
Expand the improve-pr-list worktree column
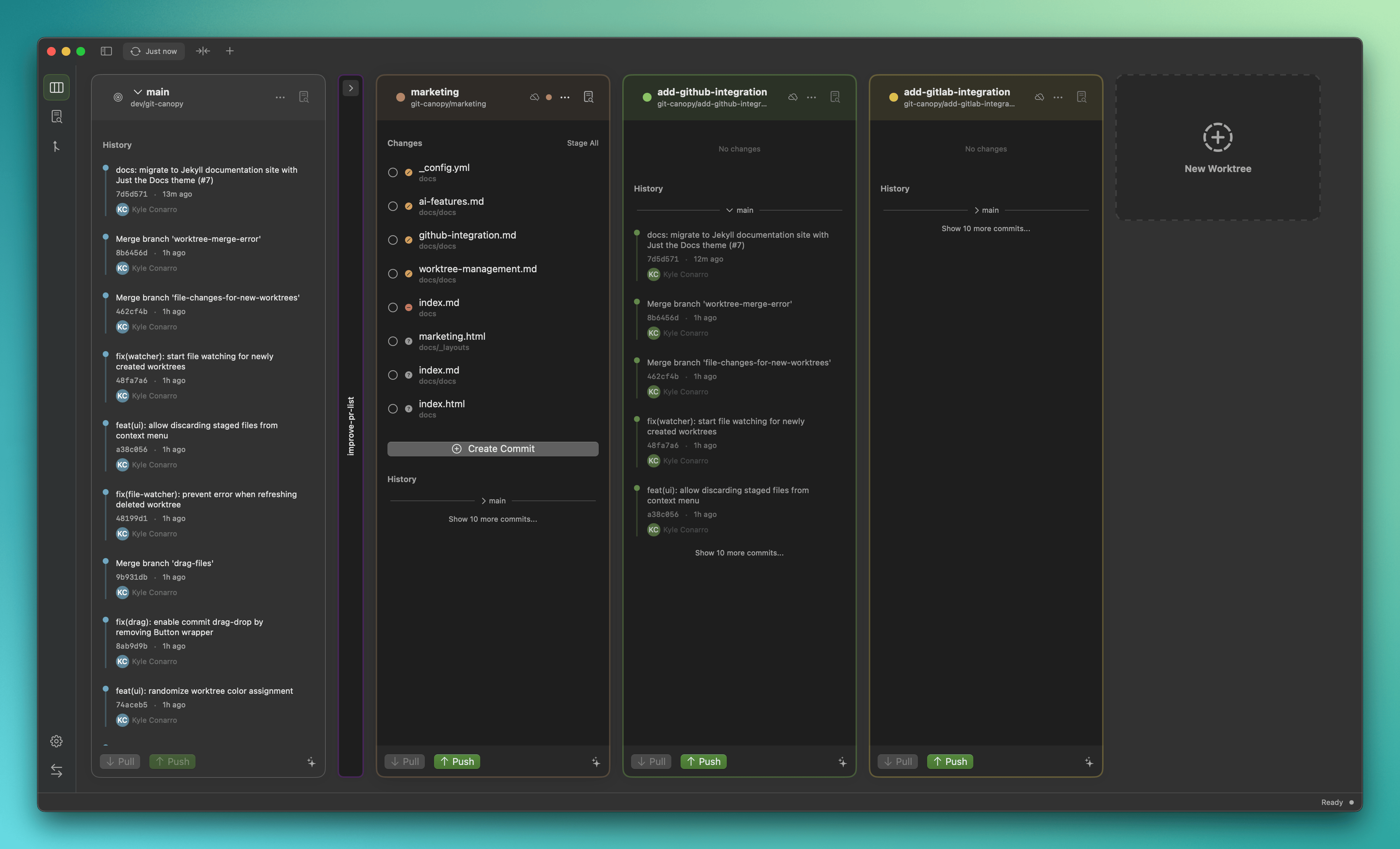tap(351, 88)
